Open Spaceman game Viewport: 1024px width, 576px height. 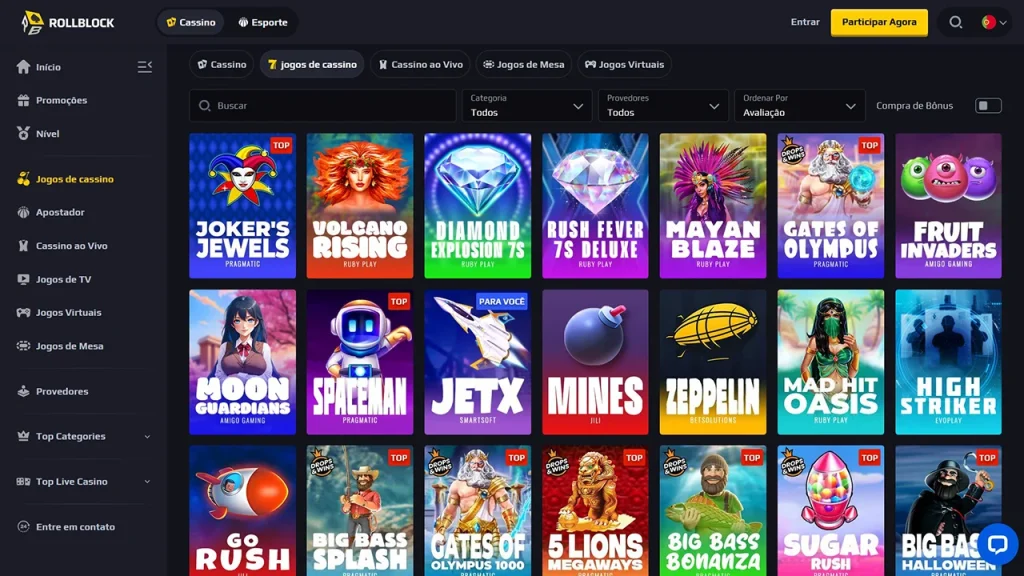360,362
